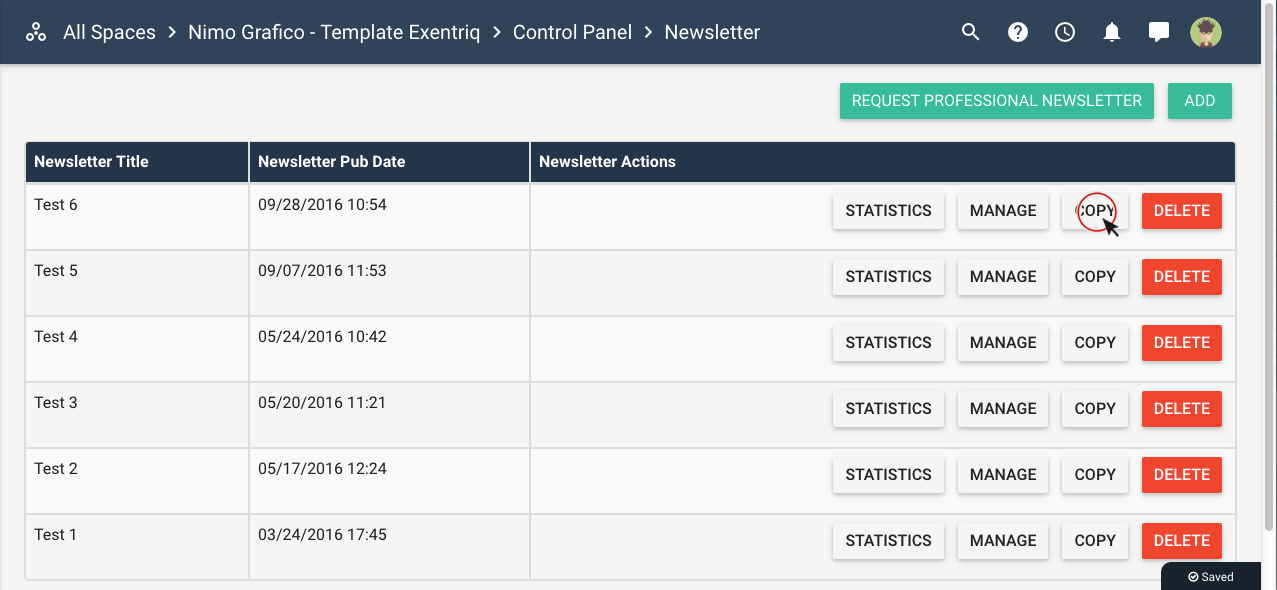1277x590 pixels.
Task: Copy the Test 4 newsletter
Action: click(x=1095, y=343)
